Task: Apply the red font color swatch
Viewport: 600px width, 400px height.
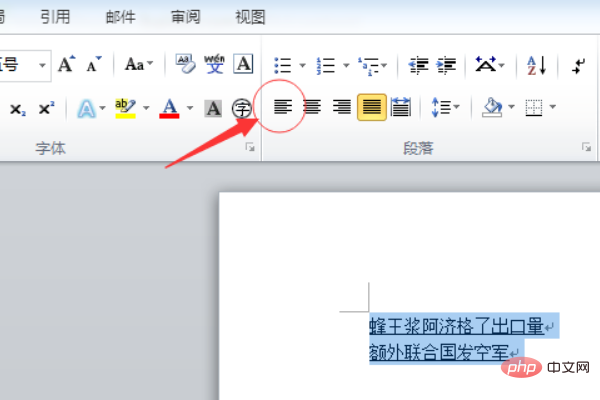Action: 168,108
